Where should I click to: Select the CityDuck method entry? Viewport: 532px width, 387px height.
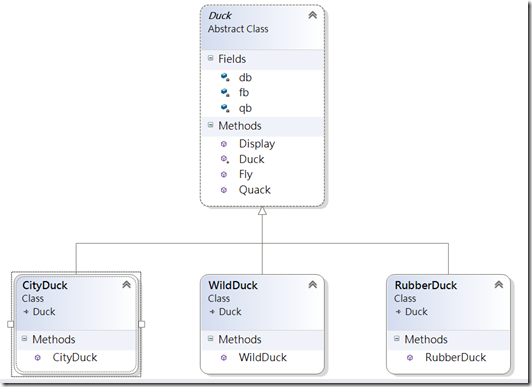click(75, 357)
